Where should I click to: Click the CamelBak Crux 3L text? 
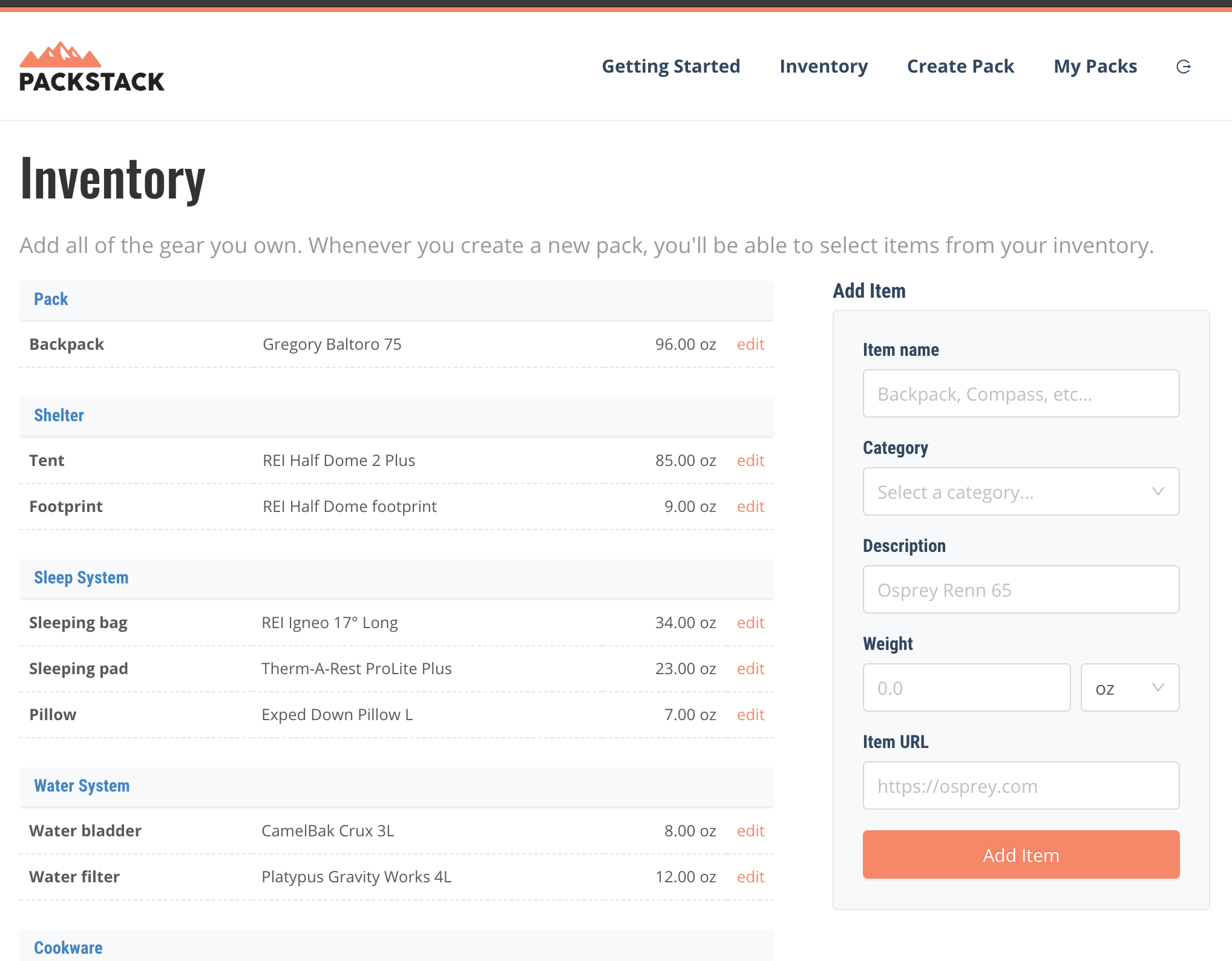pyautogui.click(x=328, y=831)
